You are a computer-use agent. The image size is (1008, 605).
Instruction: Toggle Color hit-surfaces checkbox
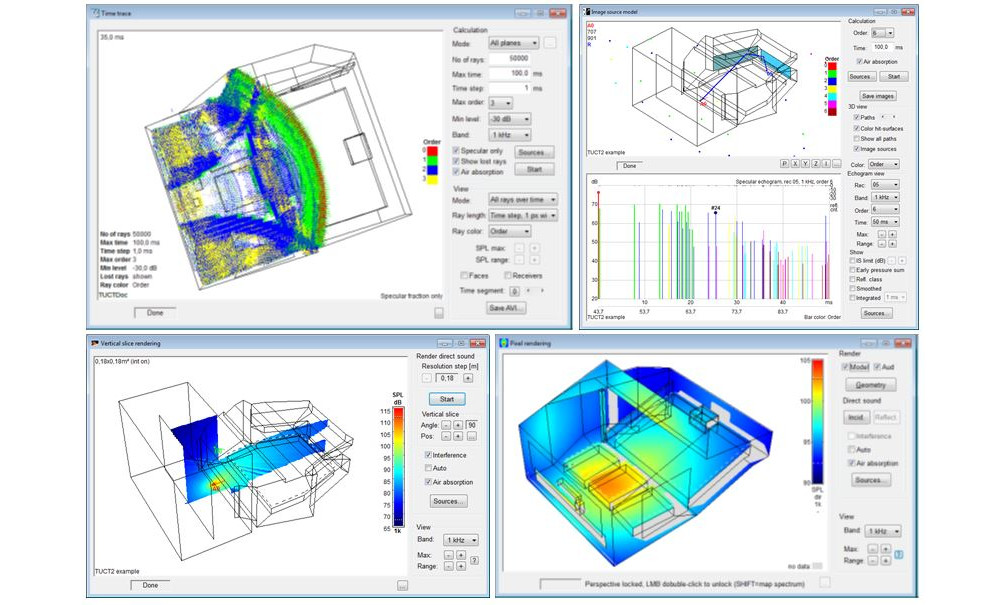(856, 128)
